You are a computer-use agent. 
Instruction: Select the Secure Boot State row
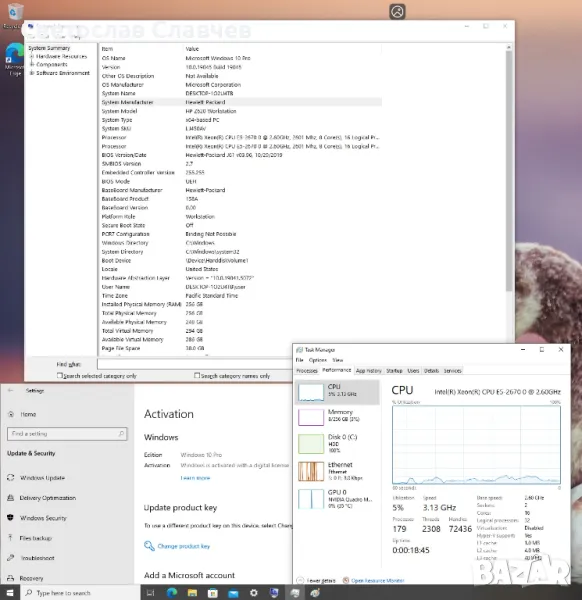click(x=241, y=225)
